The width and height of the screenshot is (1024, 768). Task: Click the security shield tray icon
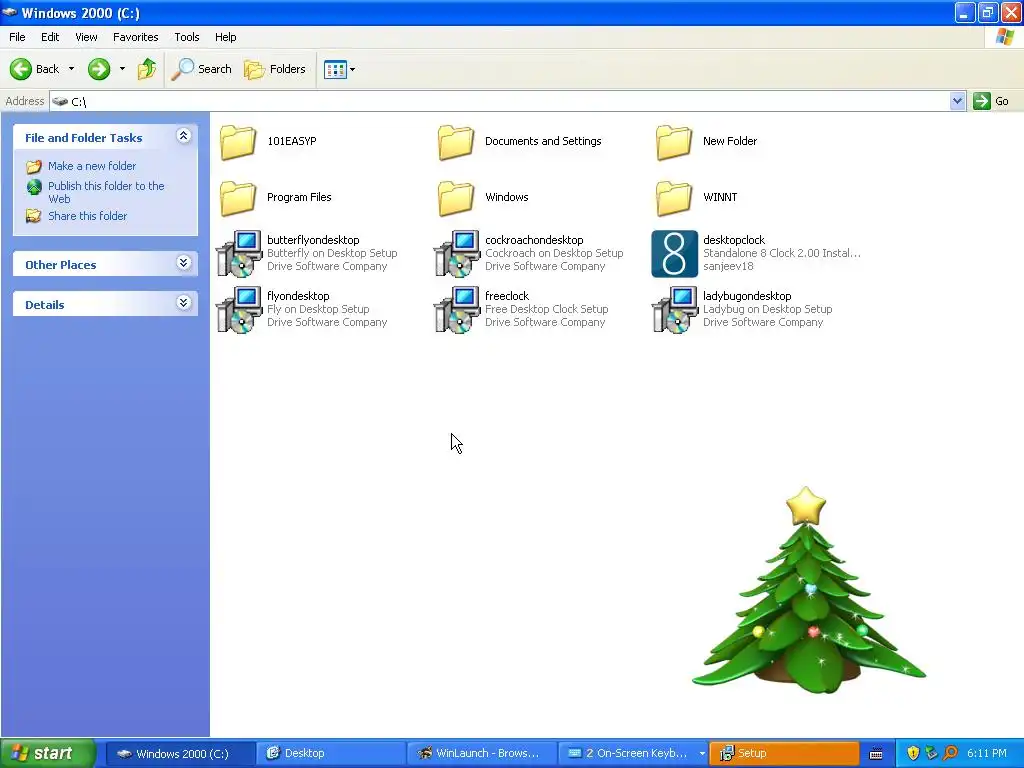click(x=913, y=753)
